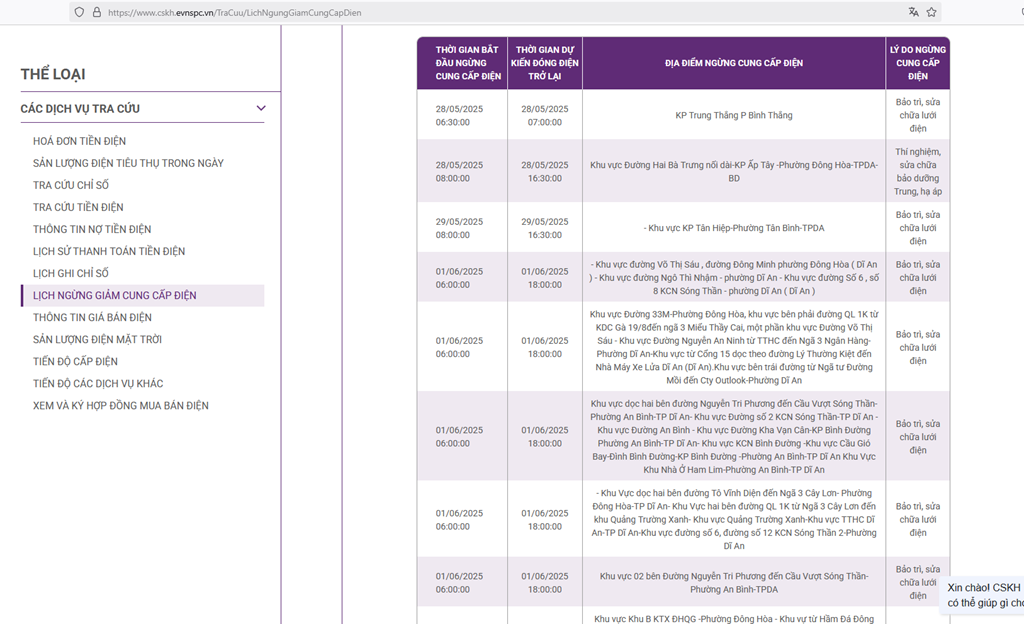This screenshot has height=624, width=1024.
Task: Collapse the CÁC DỊCH VỤ TRA CỨU chevron
Action: click(261, 108)
